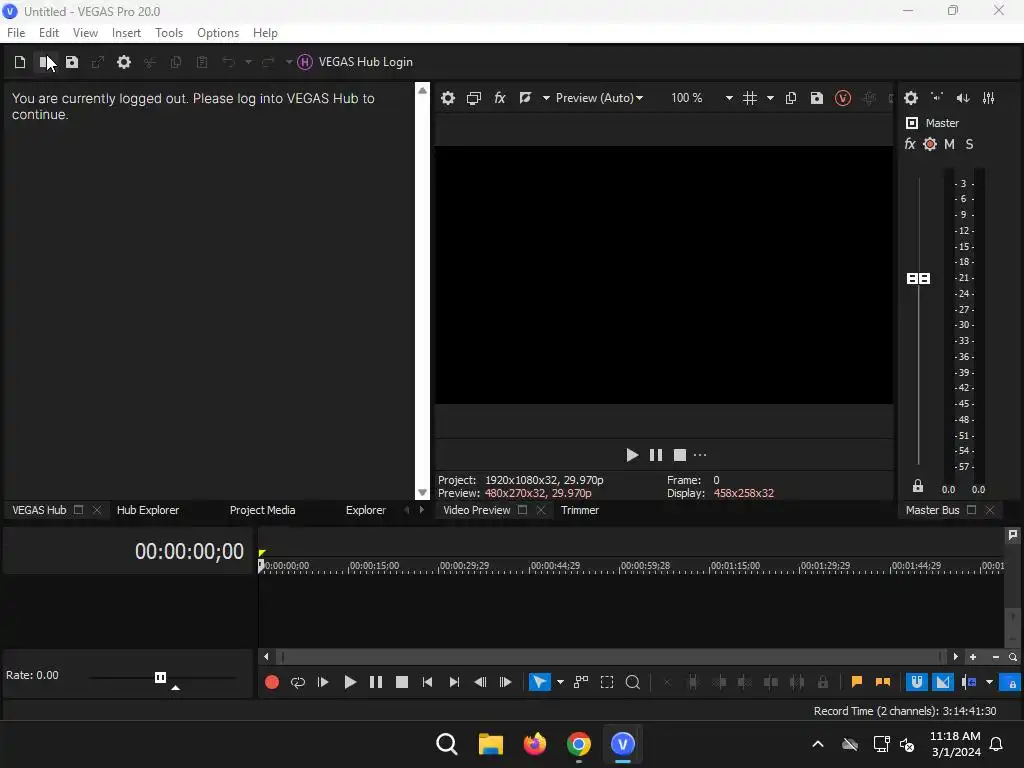Select the Video Preview tab
1024x768 pixels.
[x=477, y=510]
